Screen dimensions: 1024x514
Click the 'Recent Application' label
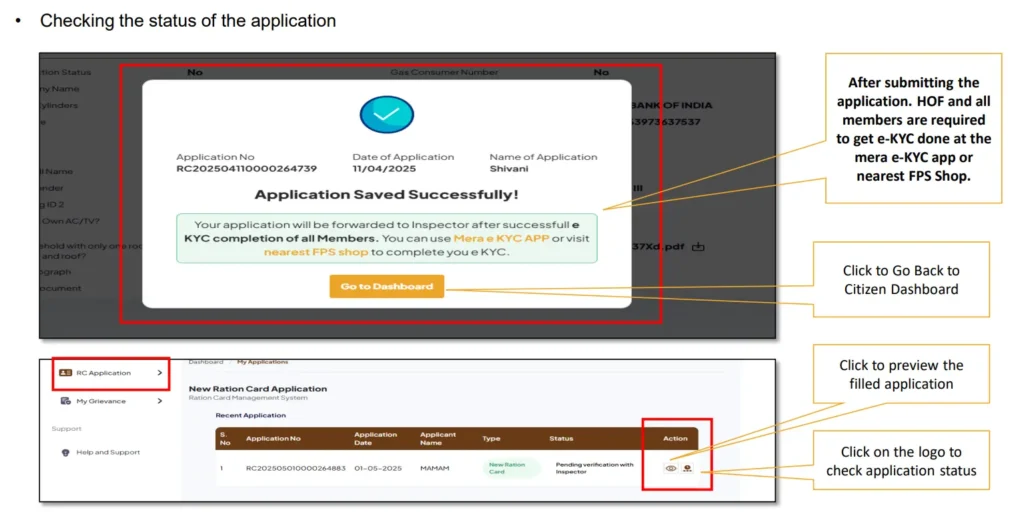point(251,415)
